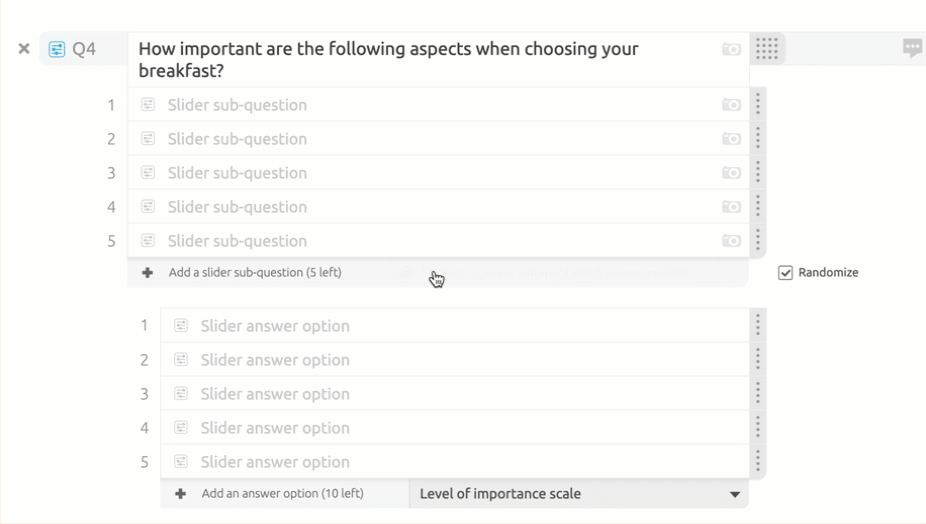Image resolution: width=926 pixels, height=524 pixels.
Task: Add a slider sub-question
Action: [x=254, y=272]
